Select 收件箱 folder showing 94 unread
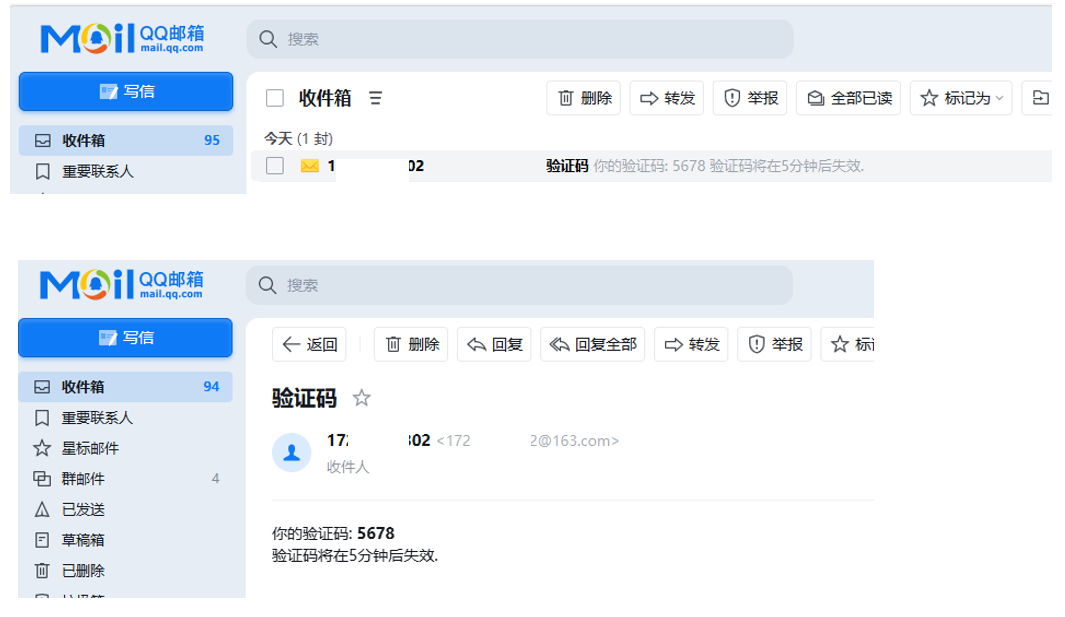 (126, 387)
